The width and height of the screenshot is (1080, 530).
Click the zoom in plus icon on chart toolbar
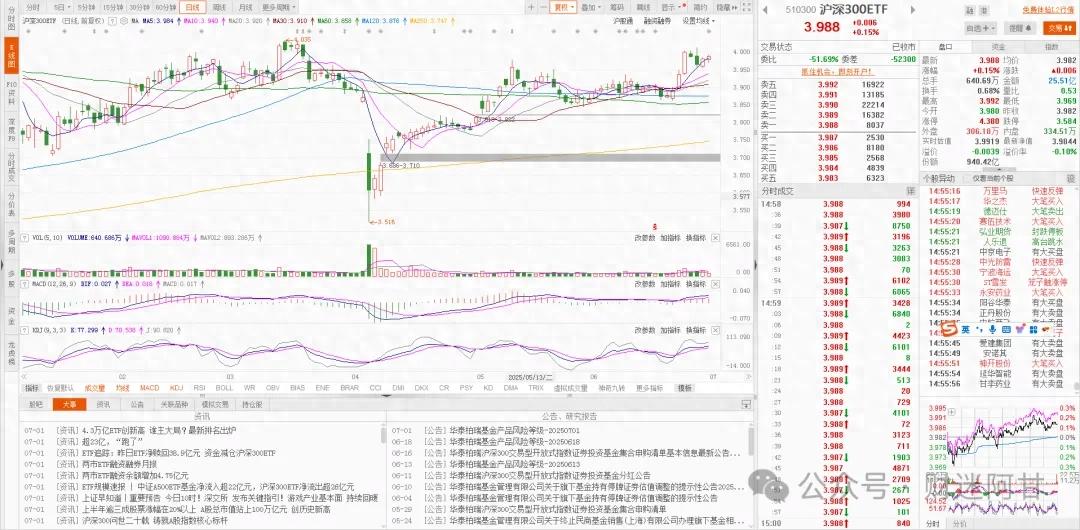531,7
